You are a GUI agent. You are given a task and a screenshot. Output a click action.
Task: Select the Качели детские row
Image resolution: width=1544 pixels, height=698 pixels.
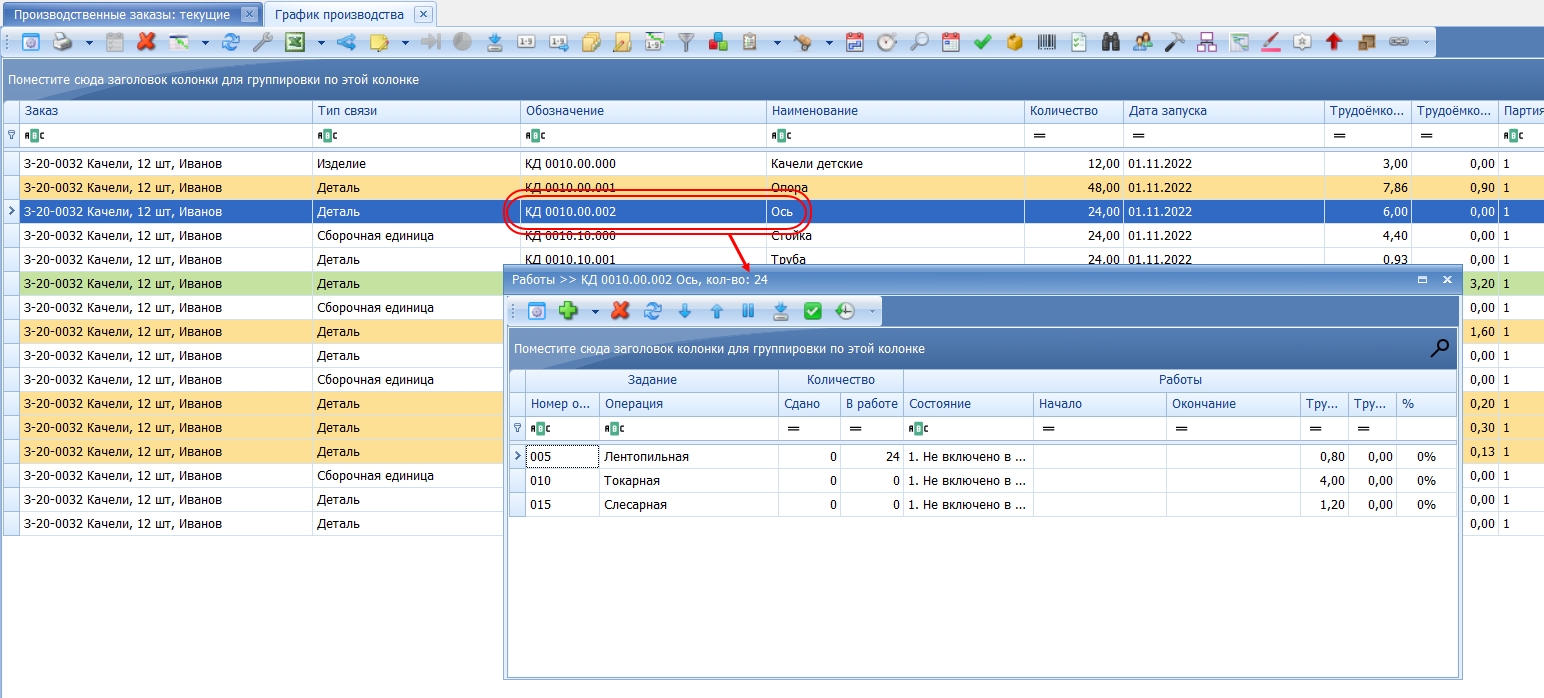click(772, 164)
